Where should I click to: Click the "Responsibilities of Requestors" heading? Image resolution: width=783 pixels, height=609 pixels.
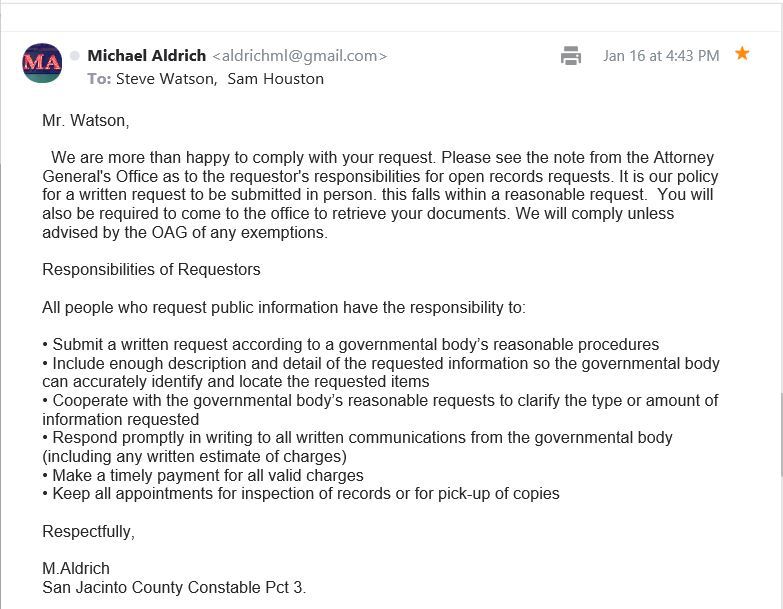[151, 270]
